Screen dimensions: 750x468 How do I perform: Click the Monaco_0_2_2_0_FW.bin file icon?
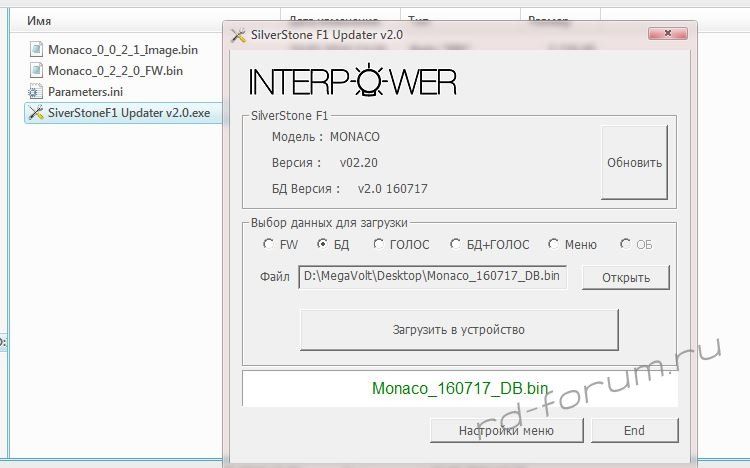[x=37, y=70]
